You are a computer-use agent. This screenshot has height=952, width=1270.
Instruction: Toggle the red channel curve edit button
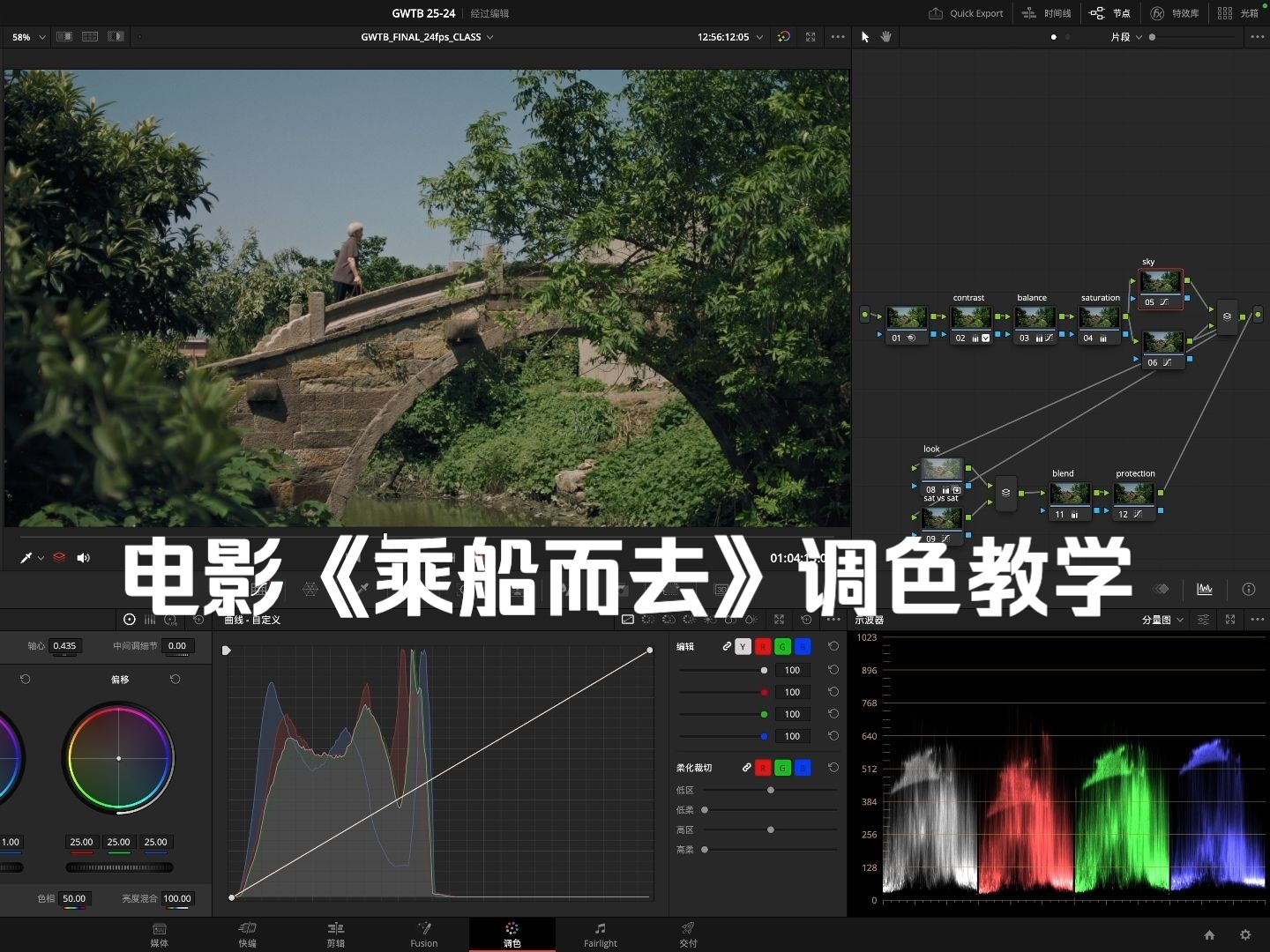[763, 647]
